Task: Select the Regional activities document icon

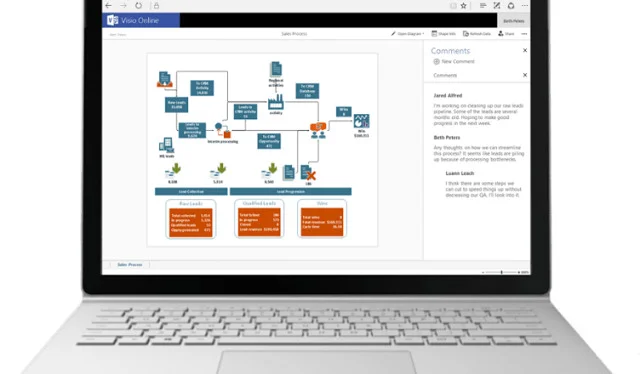Action: click(x=276, y=69)
